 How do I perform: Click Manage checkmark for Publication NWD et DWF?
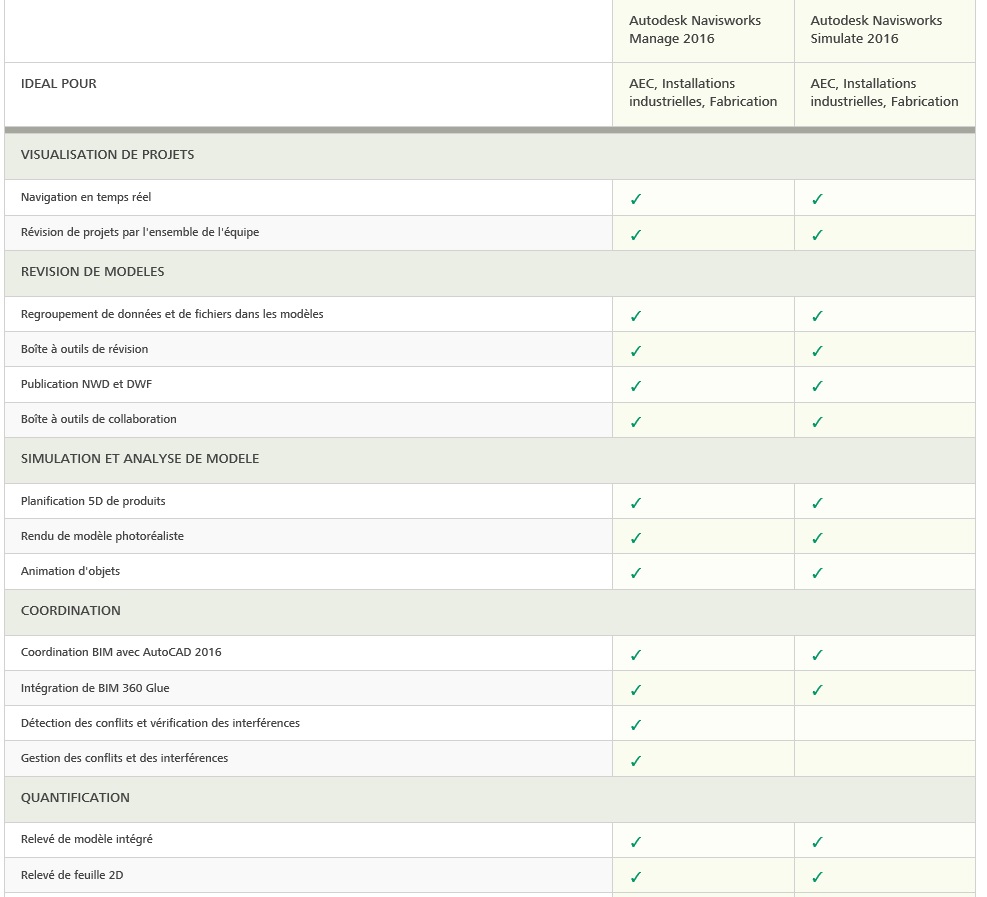click(x=636, y=386)
